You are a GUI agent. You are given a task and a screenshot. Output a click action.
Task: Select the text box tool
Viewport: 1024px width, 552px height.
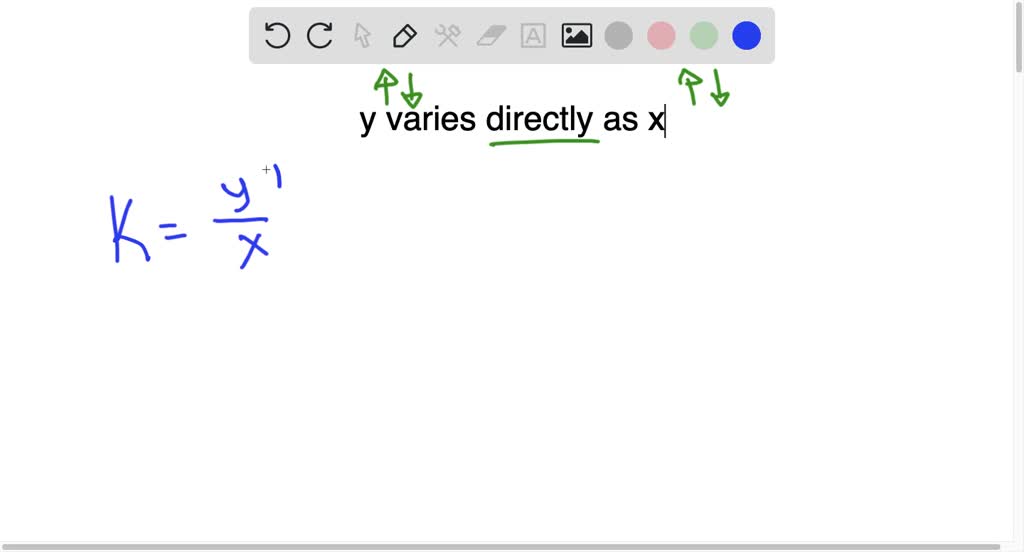[x=533, y=35]
